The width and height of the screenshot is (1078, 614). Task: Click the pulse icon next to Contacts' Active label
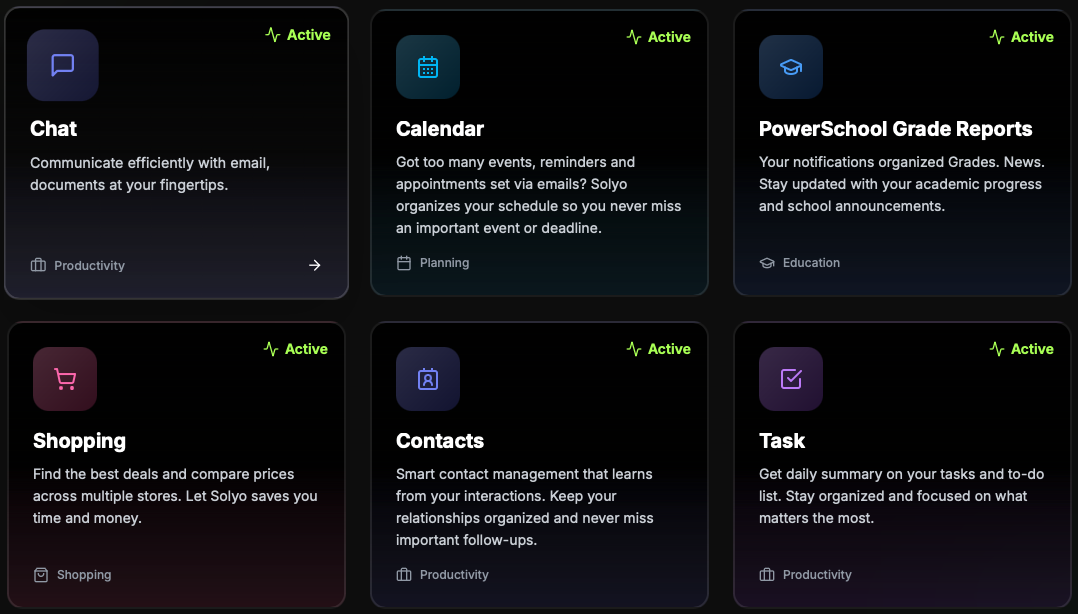633,348
